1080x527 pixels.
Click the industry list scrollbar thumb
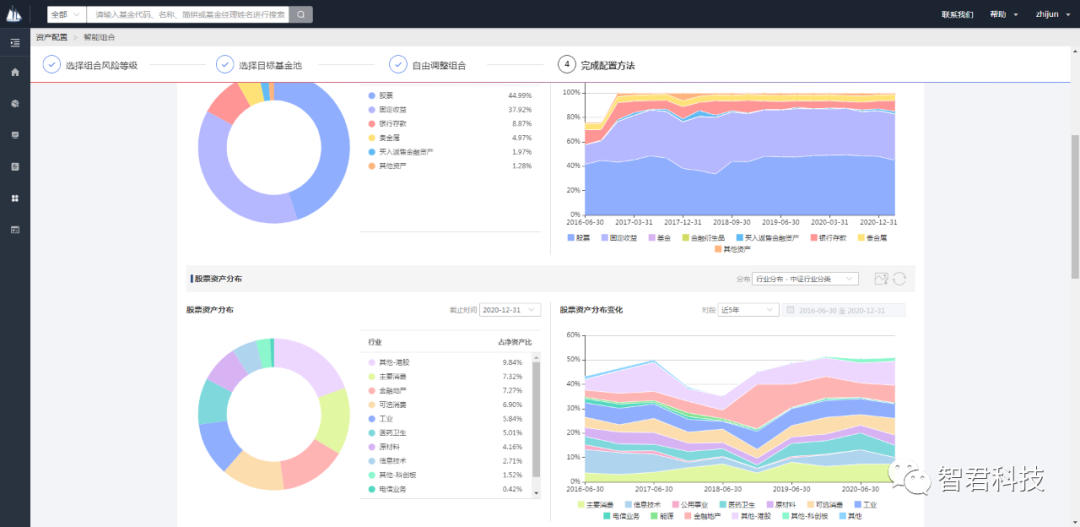tap(537, 419)
